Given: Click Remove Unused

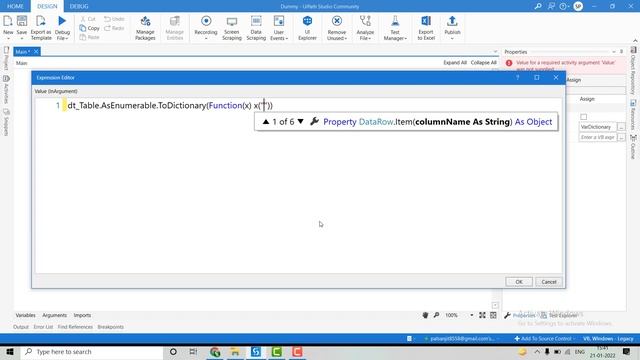Looking at the screenshot, I should pyautogui.click(x=337, y=28).
